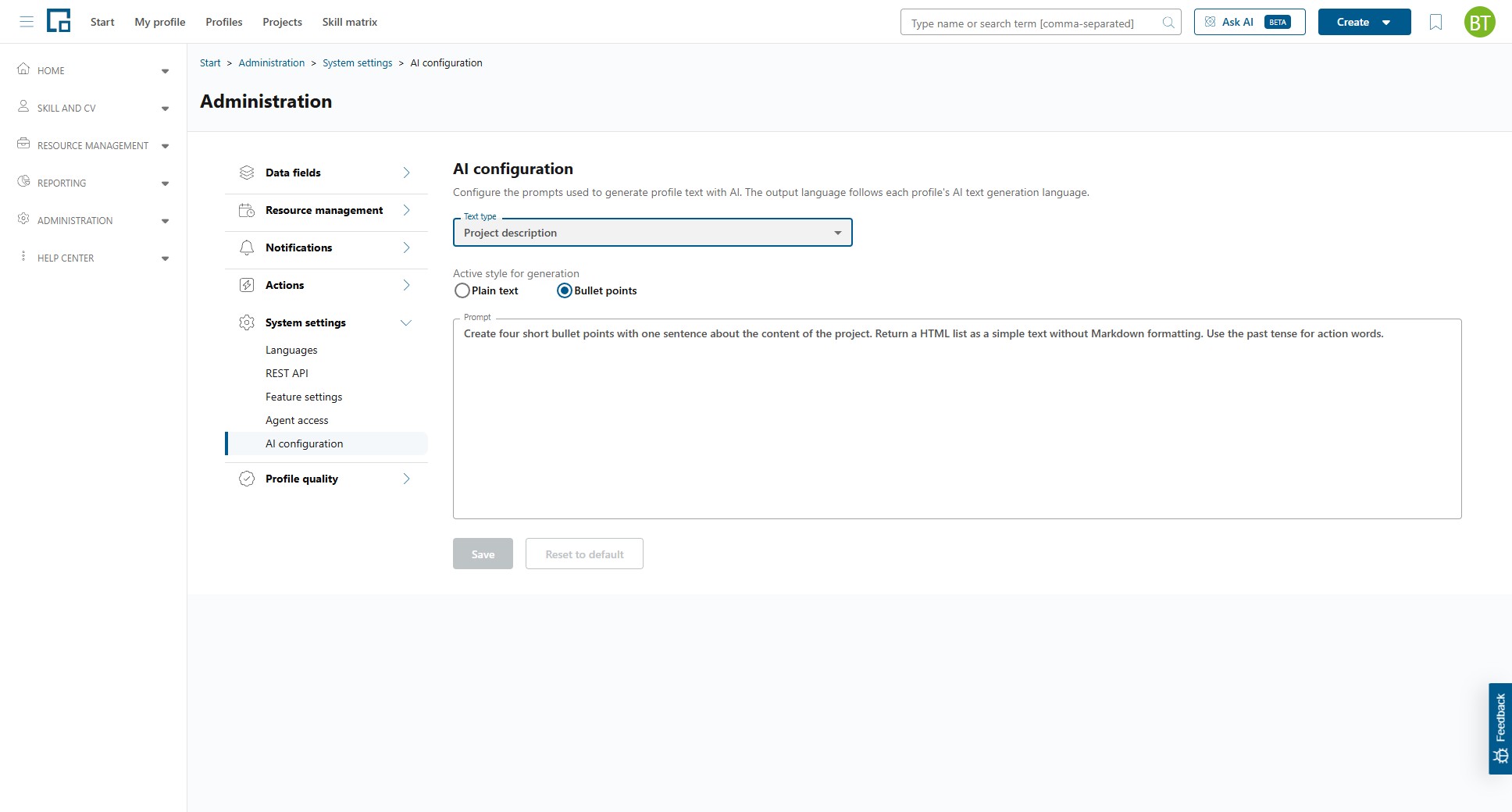Click the Home house icon in sidebar
Viewport: 1512px width, 812px height.
click(x=23, y=69)
